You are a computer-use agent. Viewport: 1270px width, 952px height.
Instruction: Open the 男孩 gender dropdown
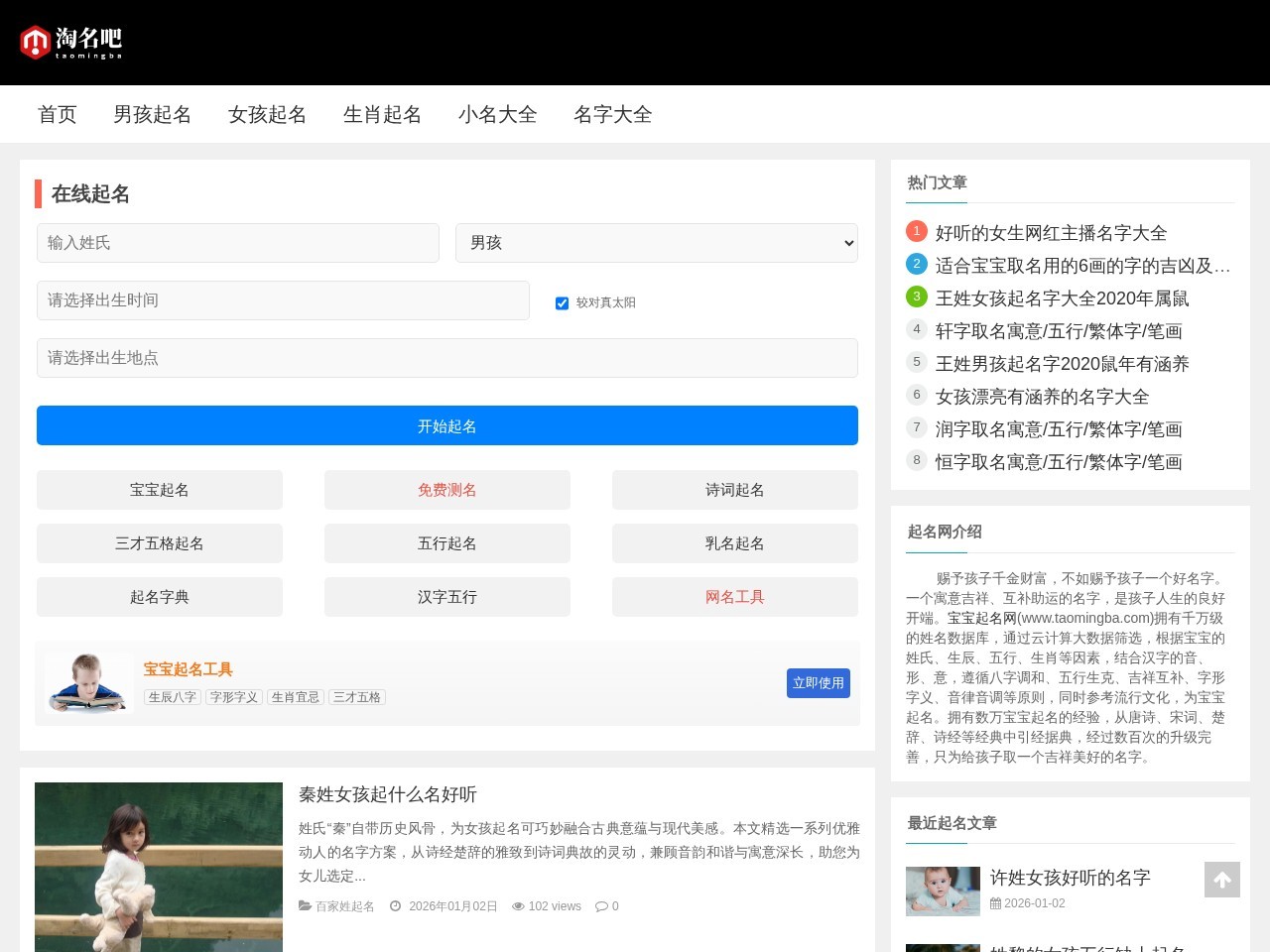(656, 242)
